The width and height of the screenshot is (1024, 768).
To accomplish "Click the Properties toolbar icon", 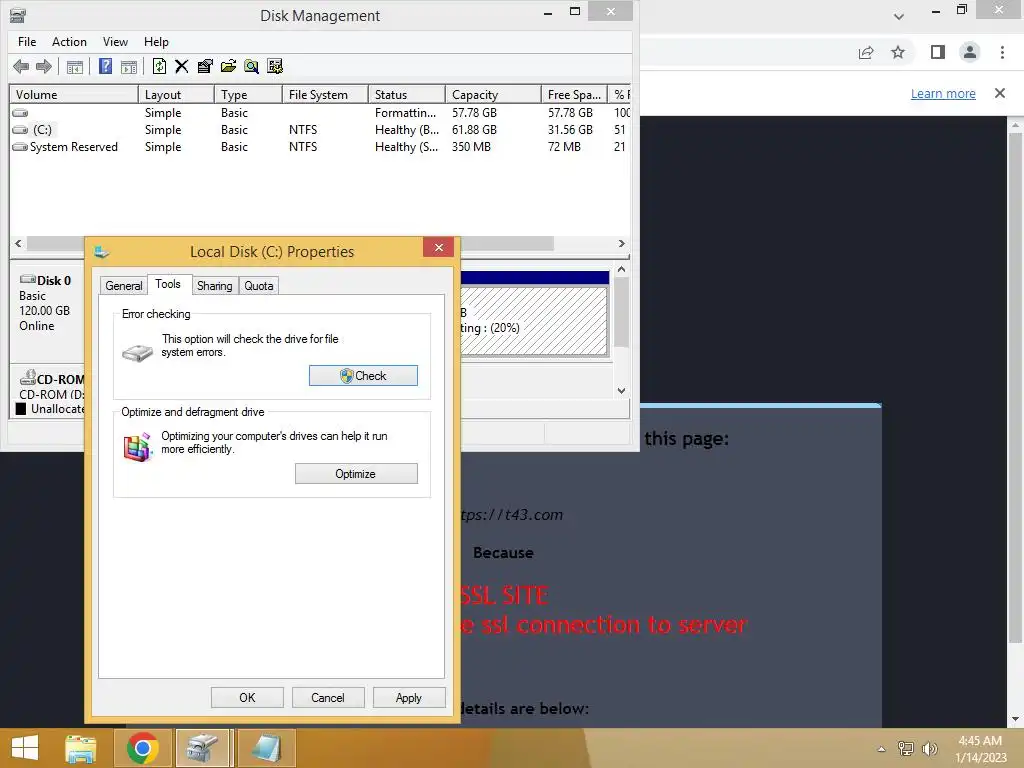I will click(205, 66).
